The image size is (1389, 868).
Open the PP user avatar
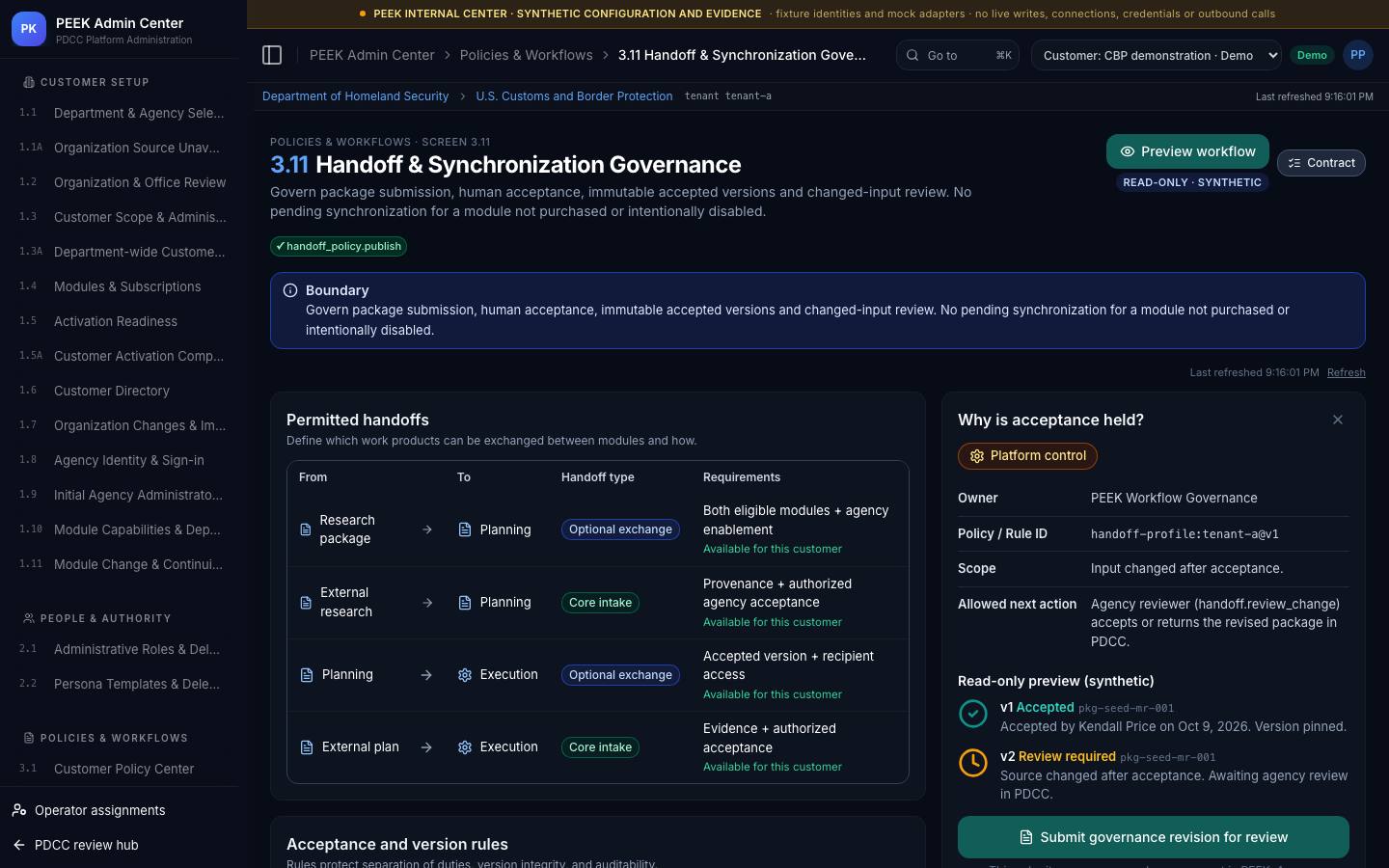click(x=1357, y=55)
